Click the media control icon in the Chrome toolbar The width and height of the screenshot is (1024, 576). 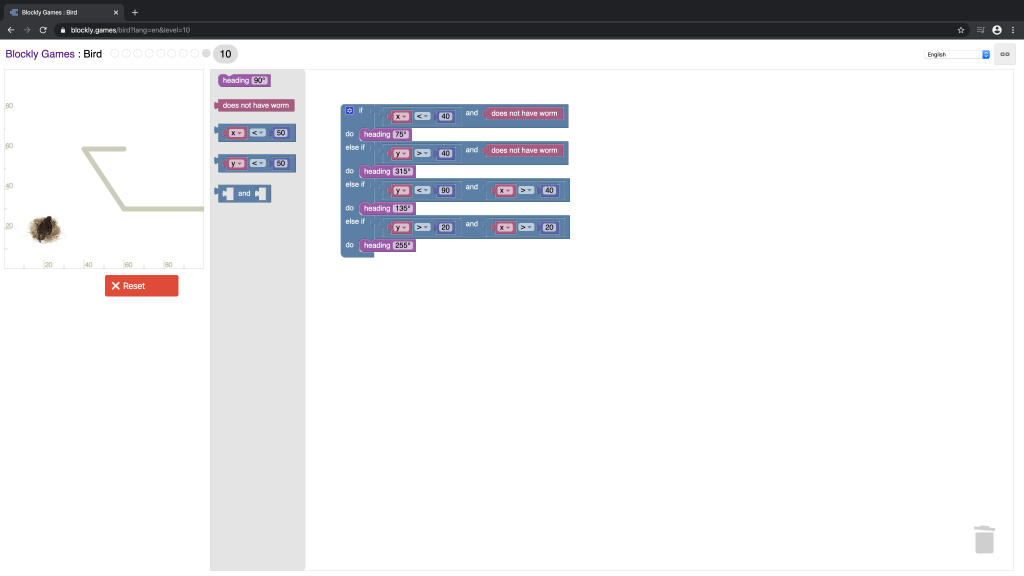coord(979,30)
